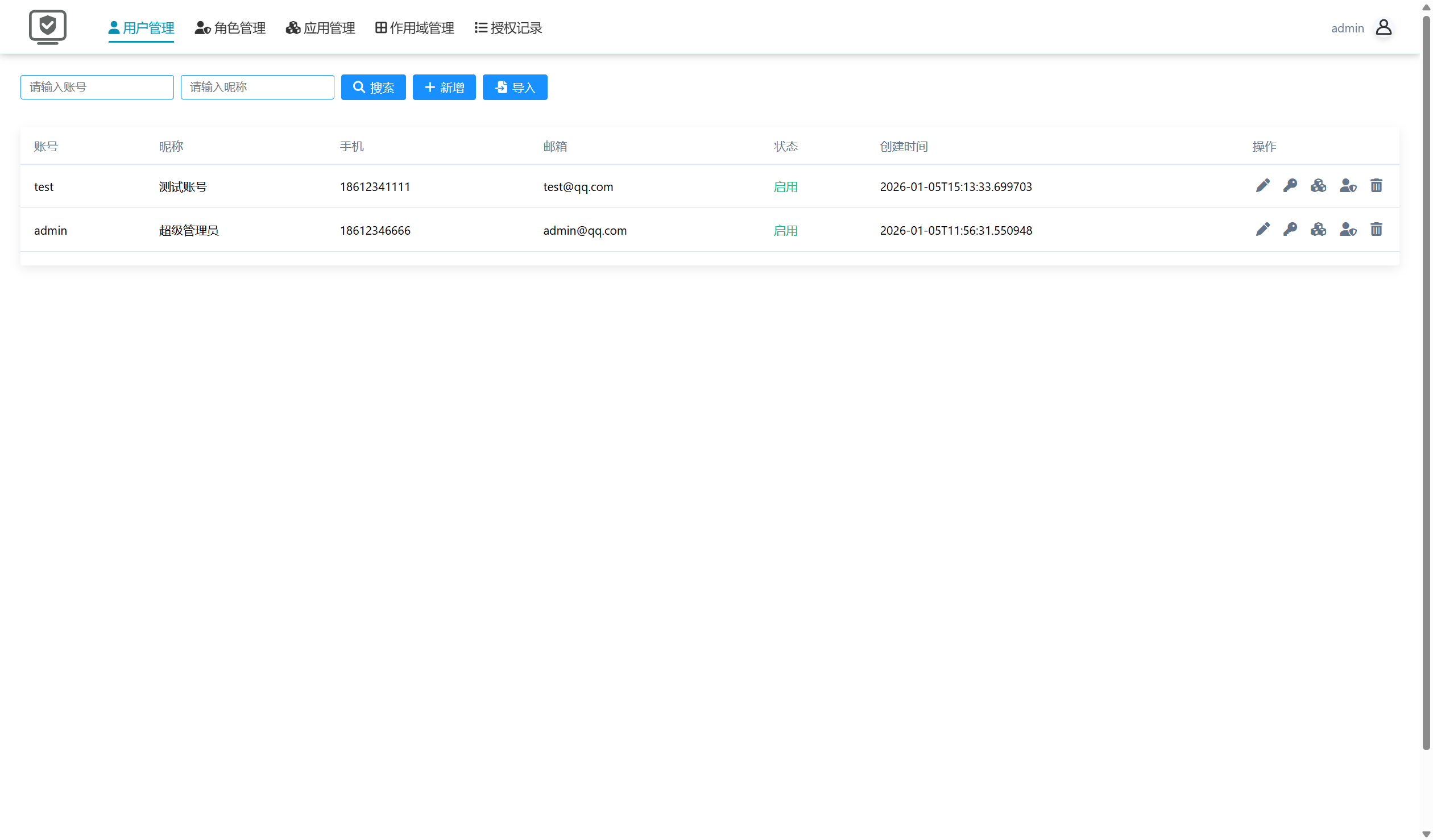
Task: Click the cubes app icon in the admin row
Action: pyautogui.click(x=1318, y=230)
